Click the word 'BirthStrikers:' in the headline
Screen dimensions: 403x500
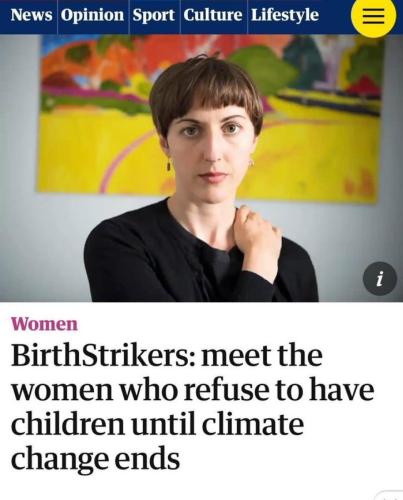(x=103, y=356)
